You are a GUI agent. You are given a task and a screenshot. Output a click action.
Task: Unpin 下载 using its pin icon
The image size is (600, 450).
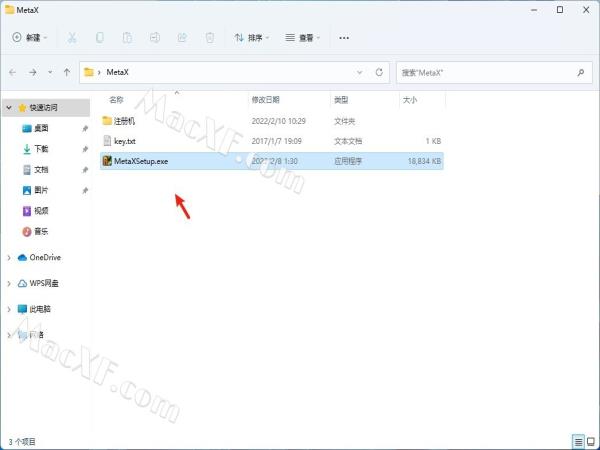[85, 149]
